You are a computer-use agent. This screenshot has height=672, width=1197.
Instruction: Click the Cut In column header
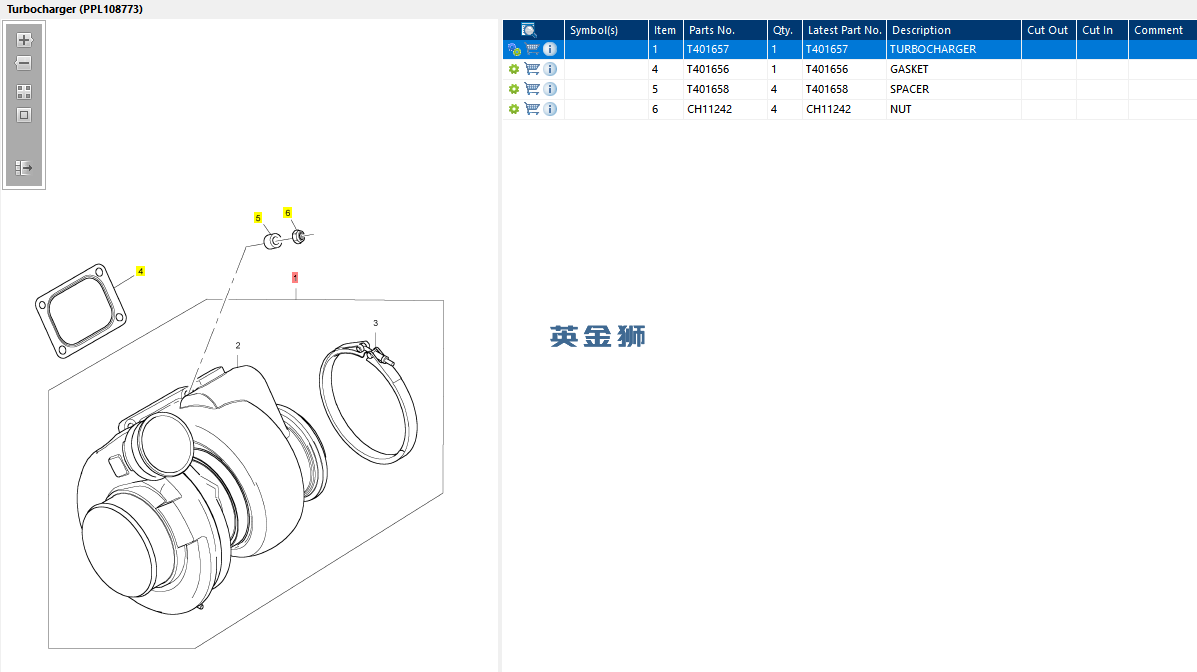point(1102,30)
